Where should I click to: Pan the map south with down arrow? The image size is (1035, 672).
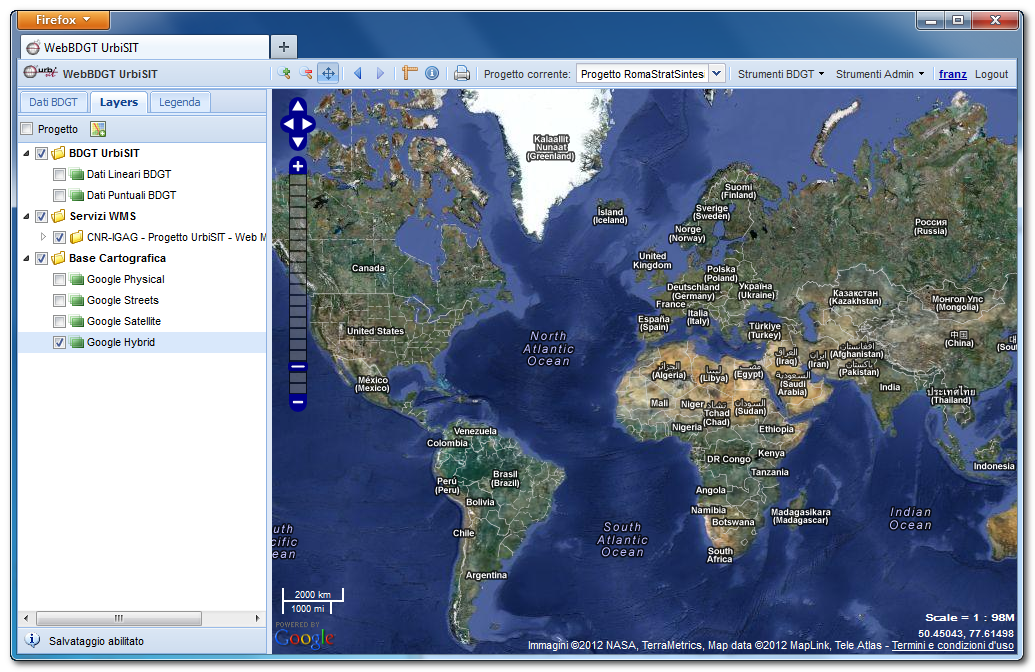[298, 142]
